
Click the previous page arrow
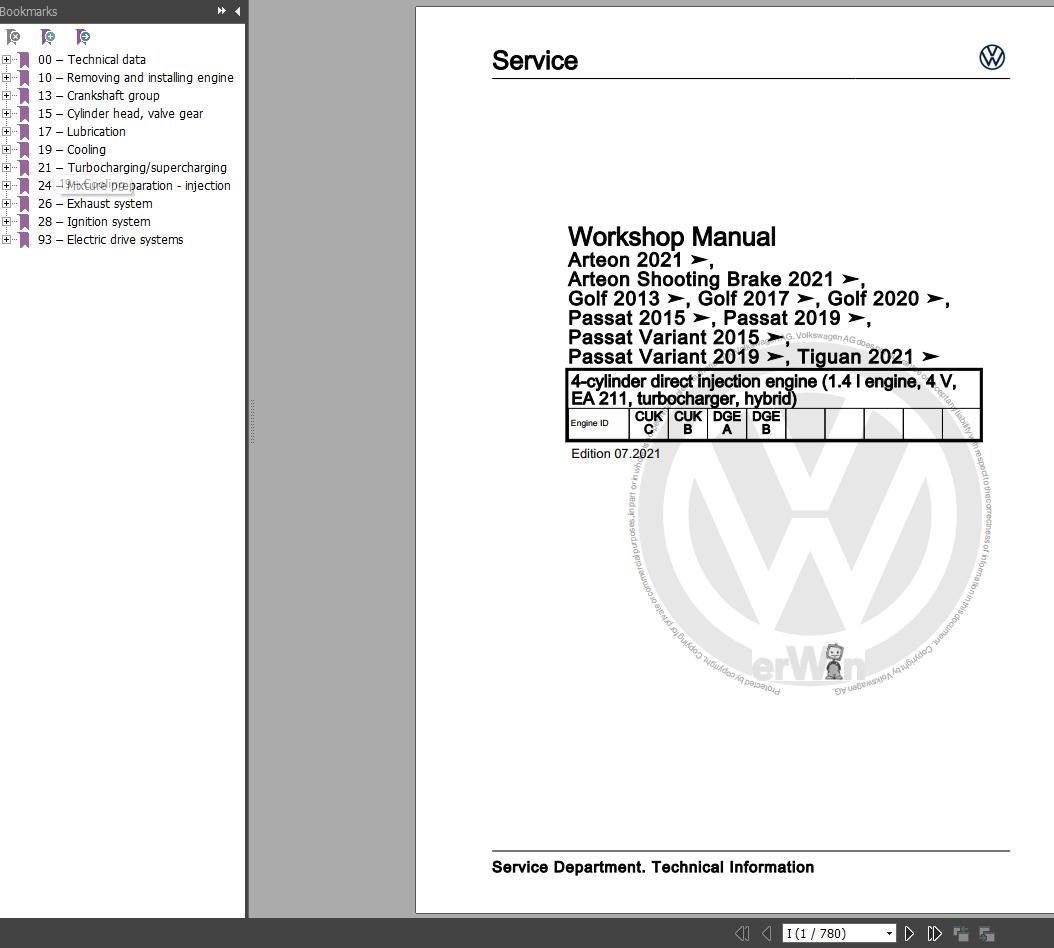766,932
